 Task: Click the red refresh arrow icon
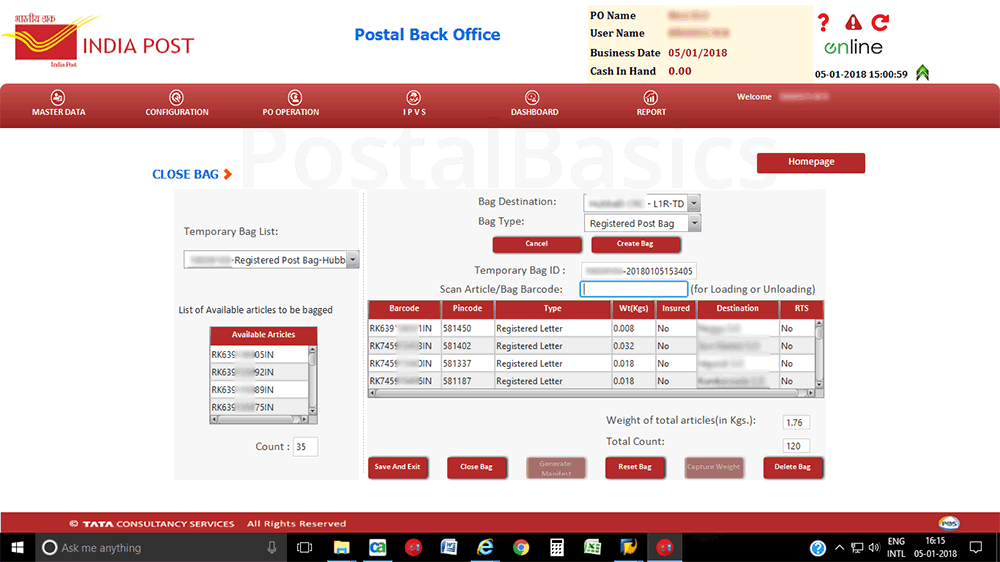click(x=880, y=22)
